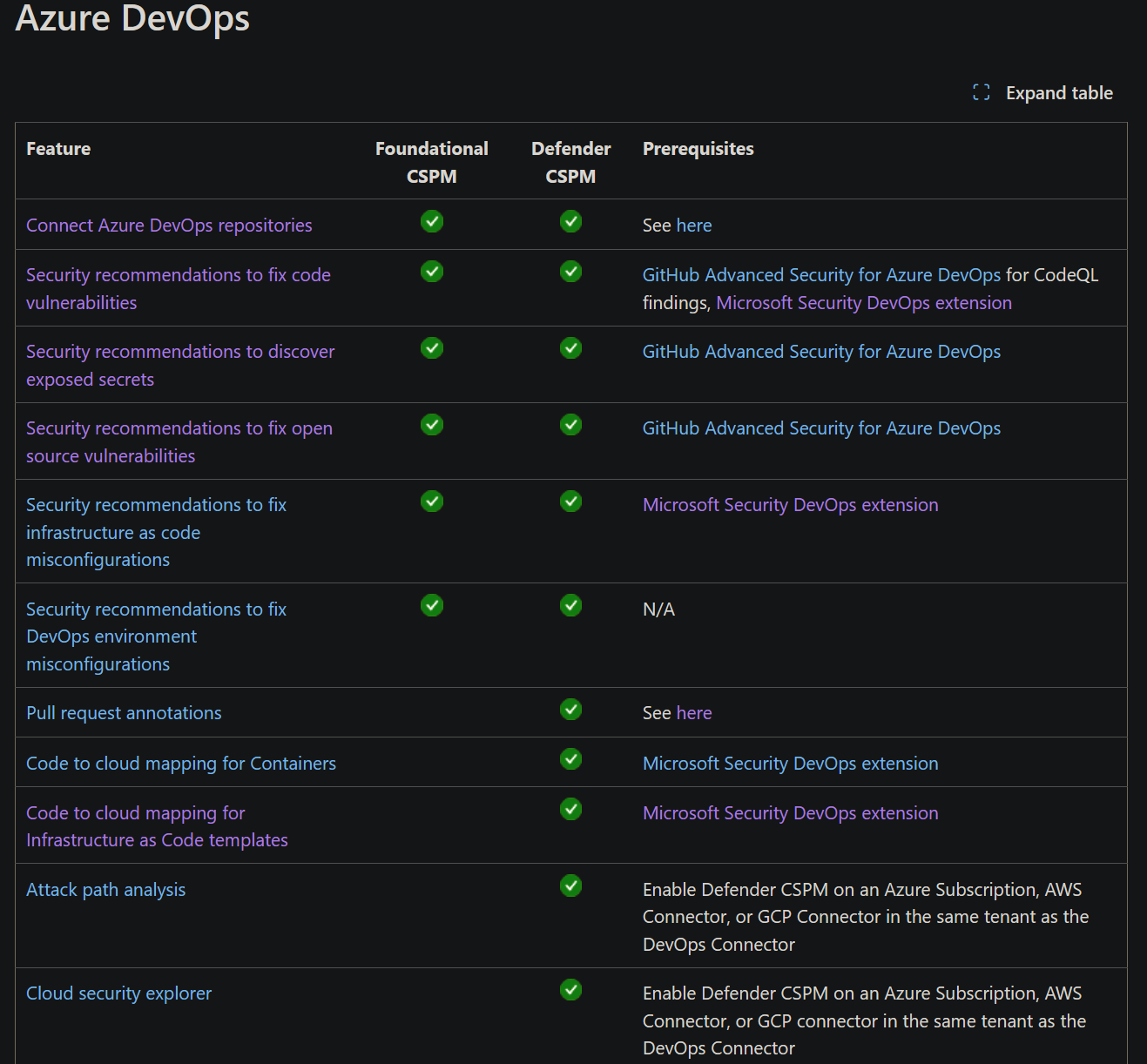Open fix infrastructure as code misconfigurations link
Image resolution: width=1147 pixels, height=1064 pixels.
click(156, 532)
